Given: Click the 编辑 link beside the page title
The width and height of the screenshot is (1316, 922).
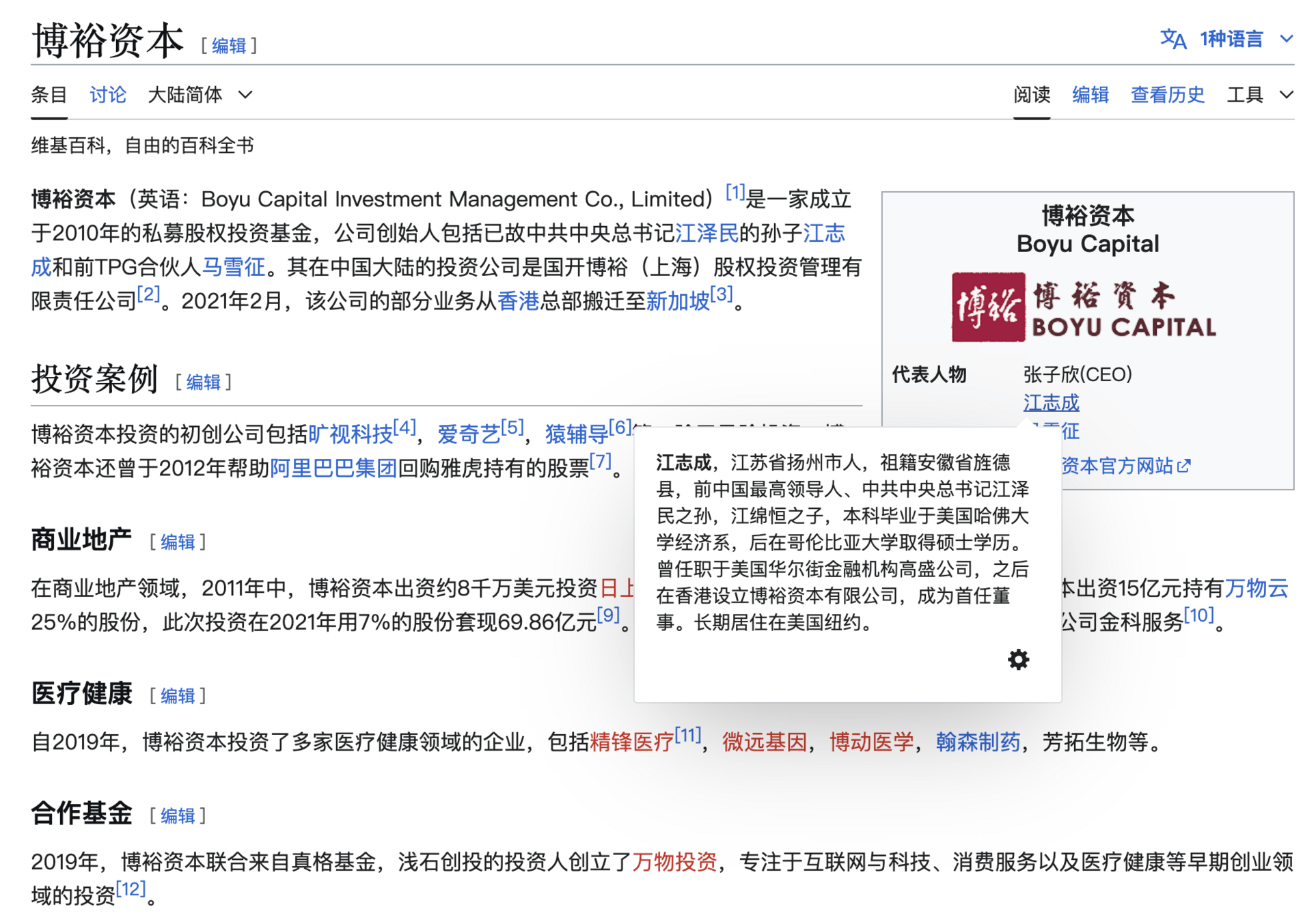Looking at the screenshot, I should coord(228,46).
